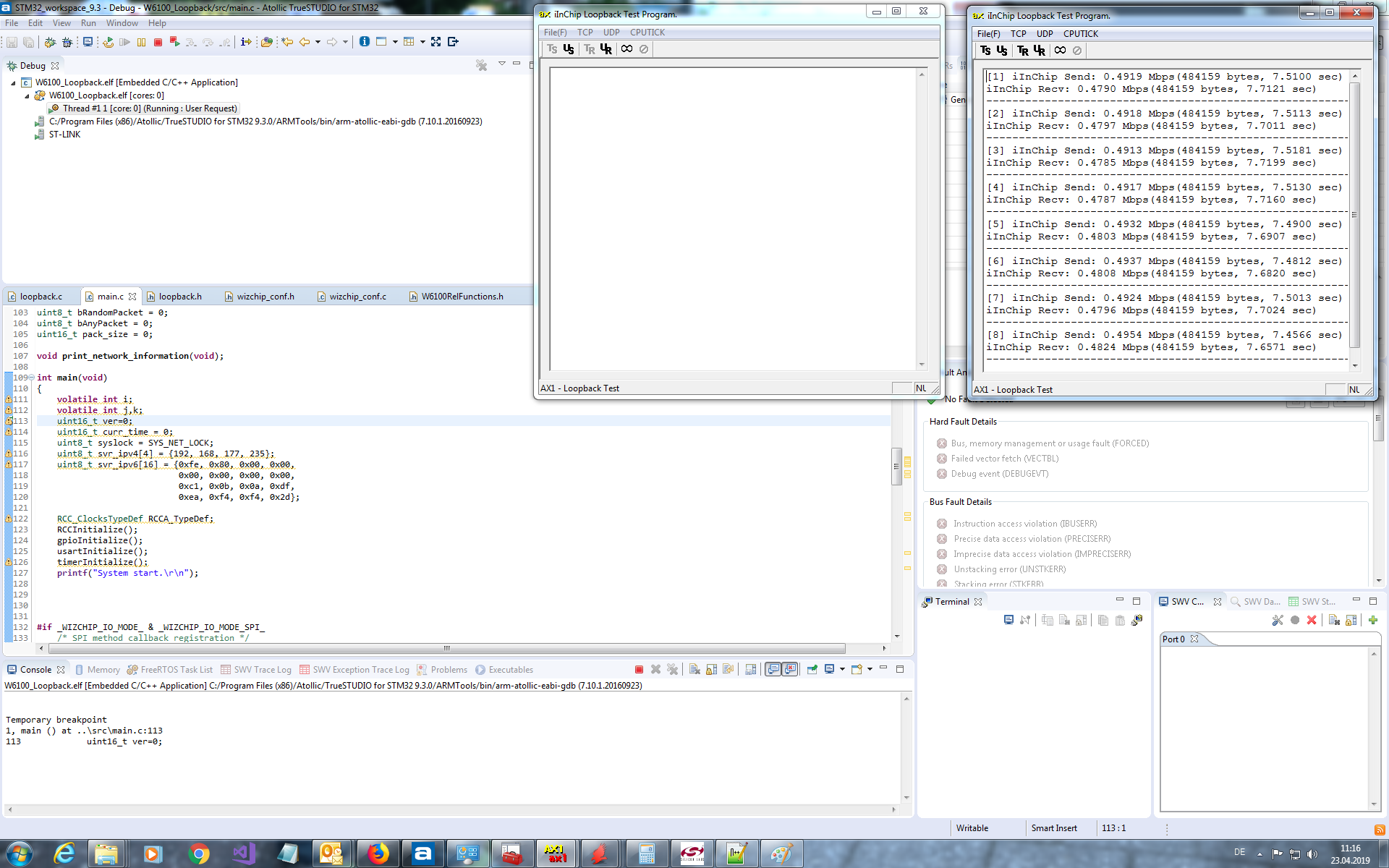The width and height of the screenshot is (1389, 868).
Task: Click the Resume execution icon
Action: pos(124,42)
